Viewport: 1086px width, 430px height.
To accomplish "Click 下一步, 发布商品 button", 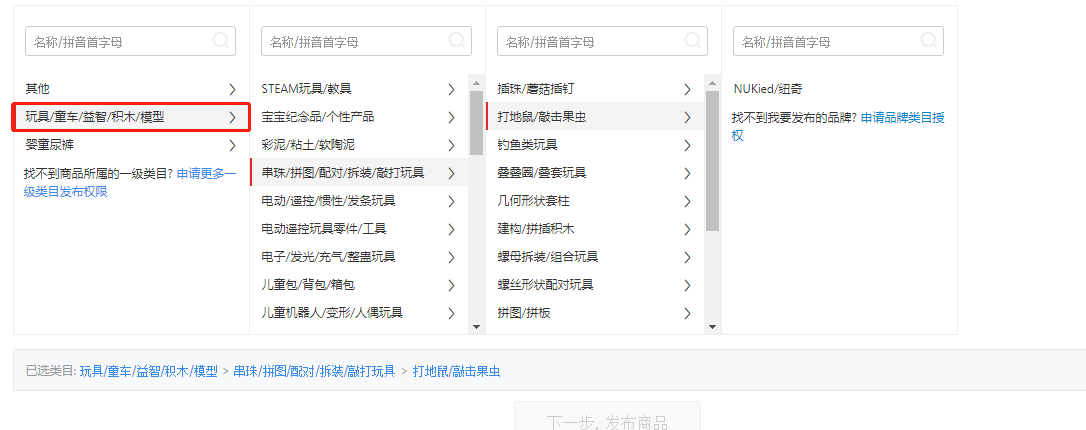I will coord(607,420).
